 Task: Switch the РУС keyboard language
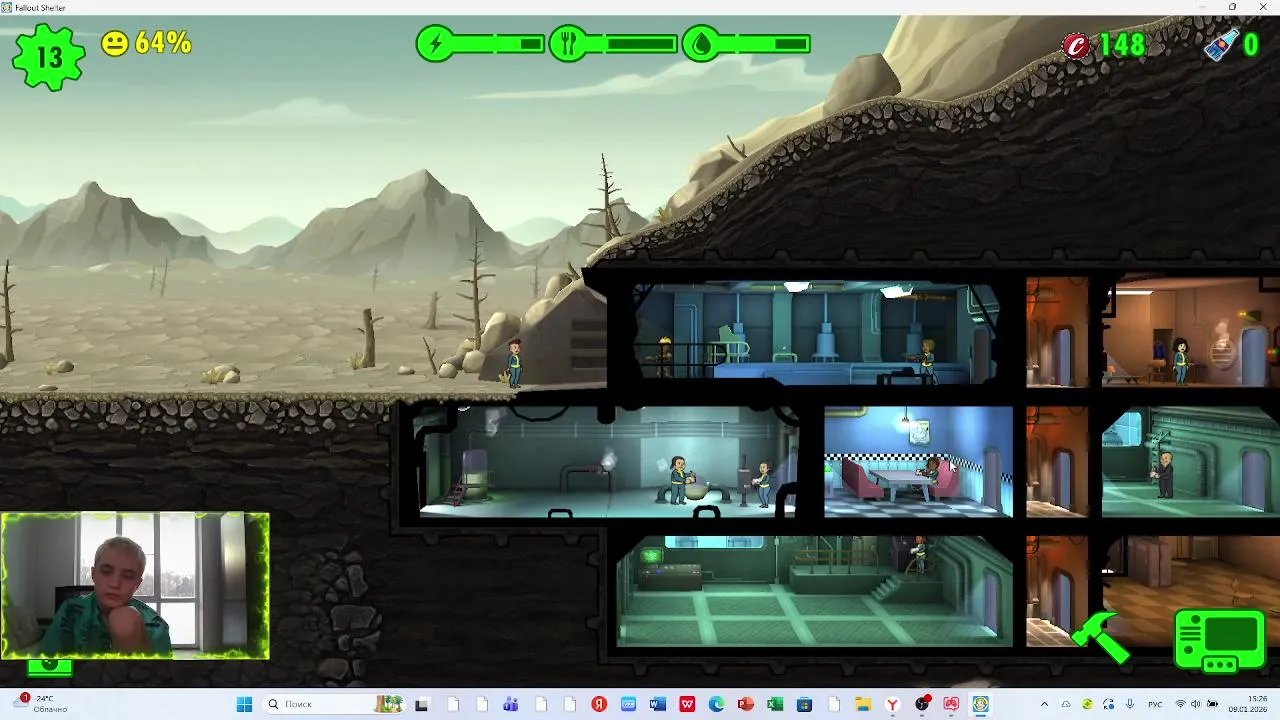point(1155,704)
